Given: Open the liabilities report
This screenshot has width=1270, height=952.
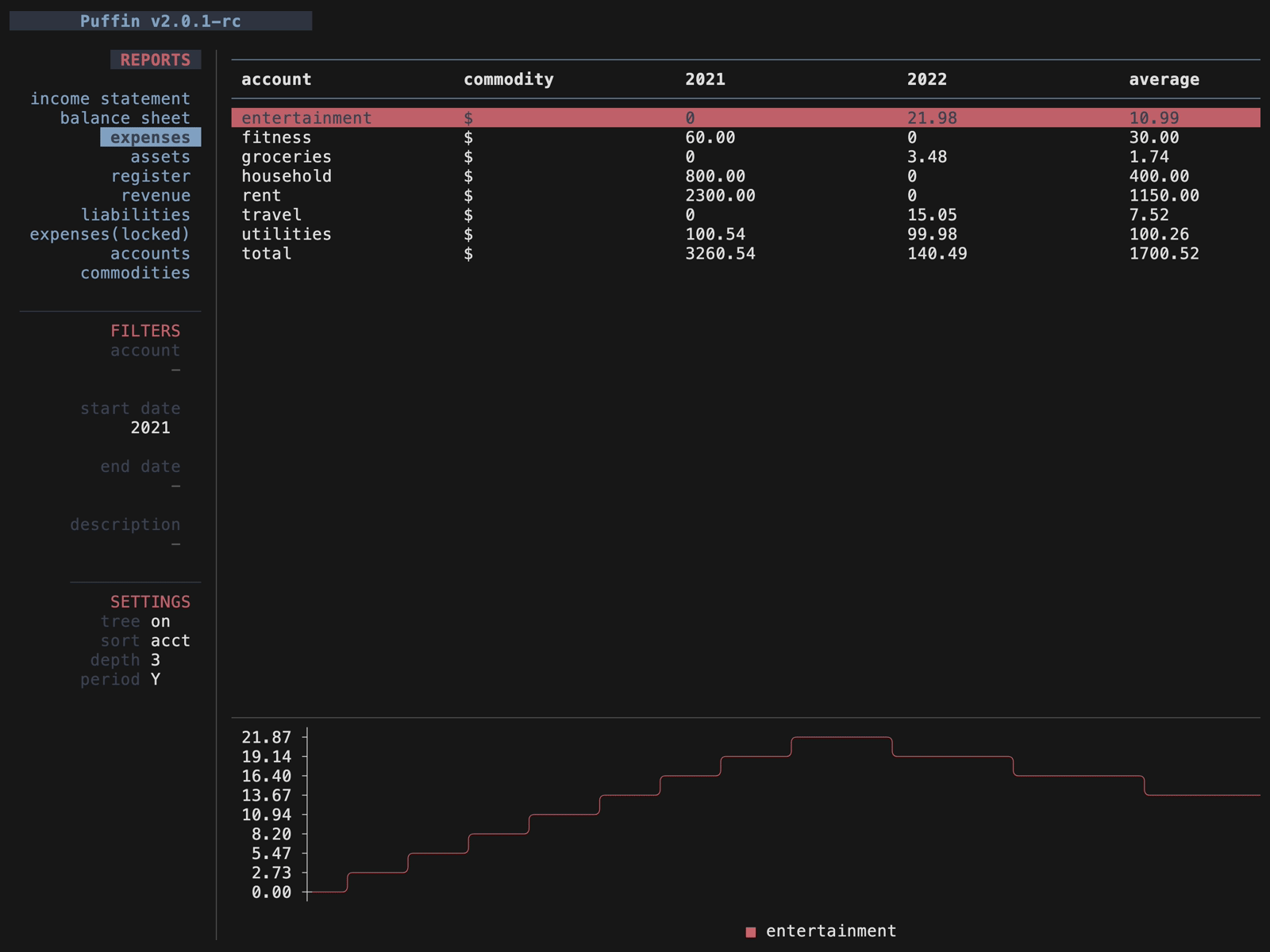Looking at the screenshot, I should point(135,215).
